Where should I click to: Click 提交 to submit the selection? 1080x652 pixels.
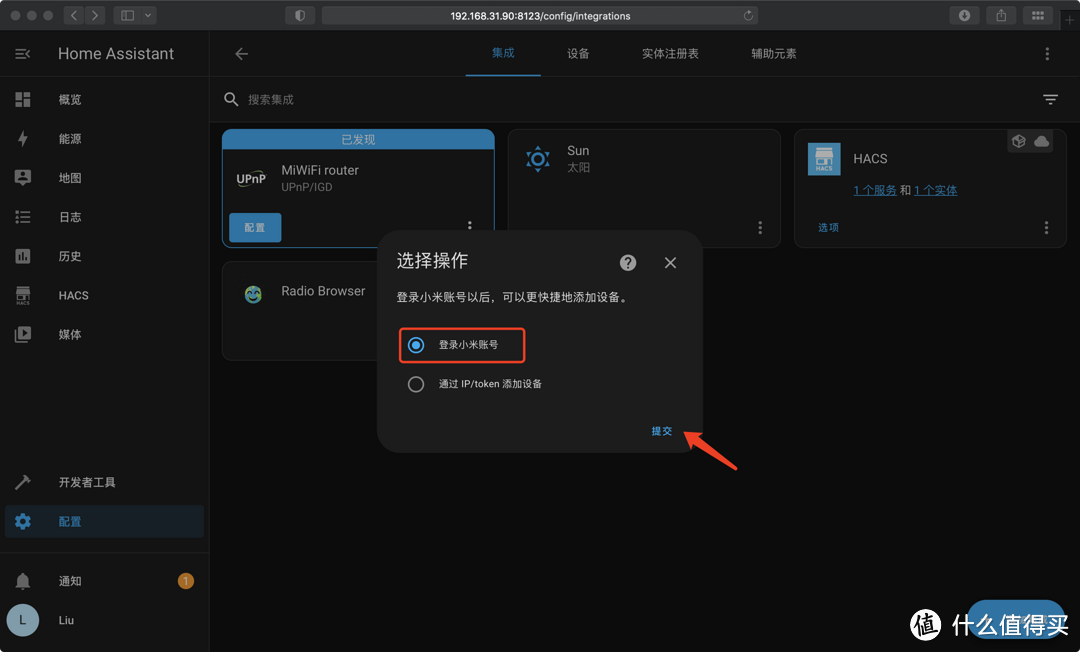[661, 431]
